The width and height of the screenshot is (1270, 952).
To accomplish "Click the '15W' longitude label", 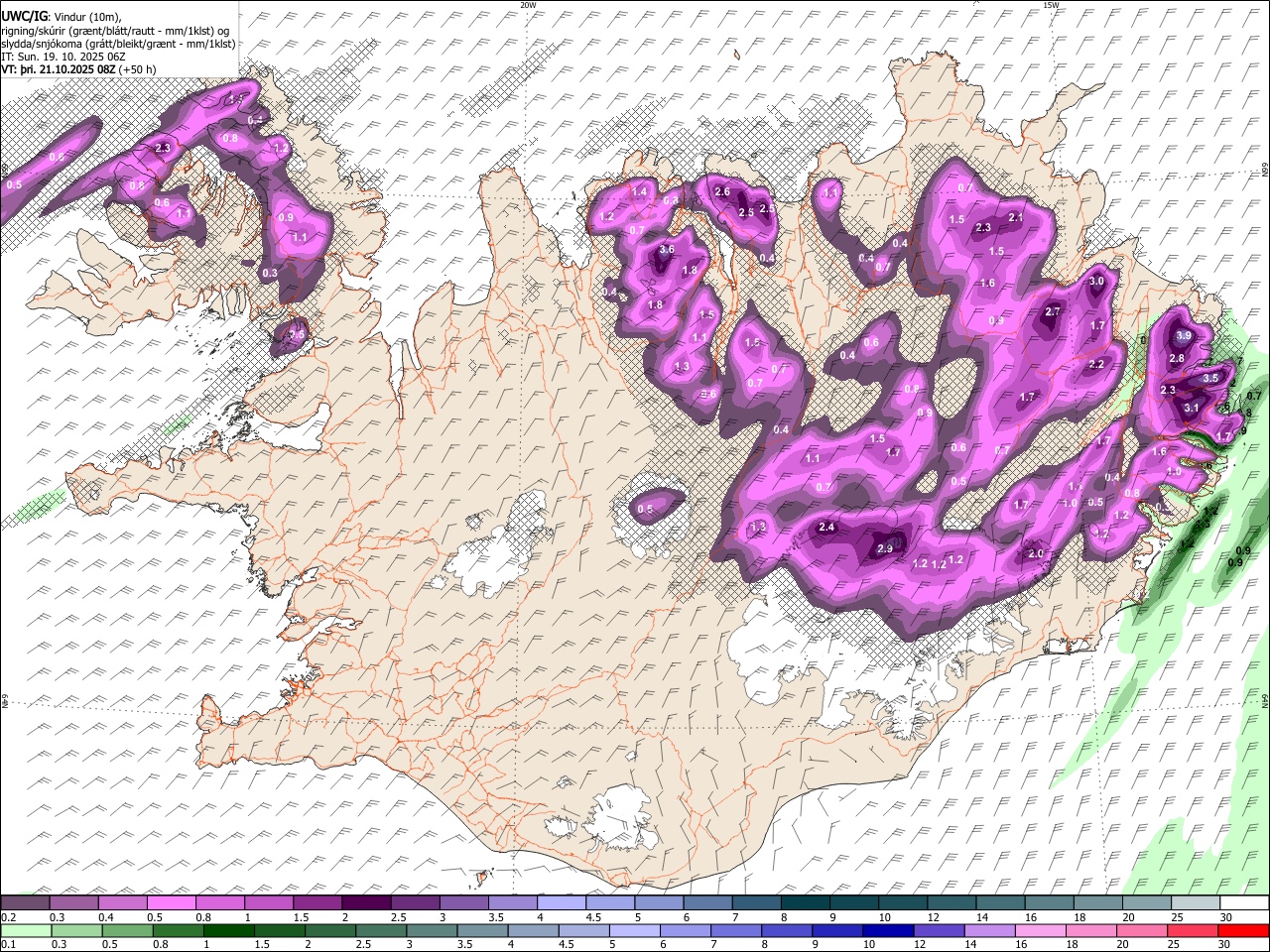I will coord(1051,5).
